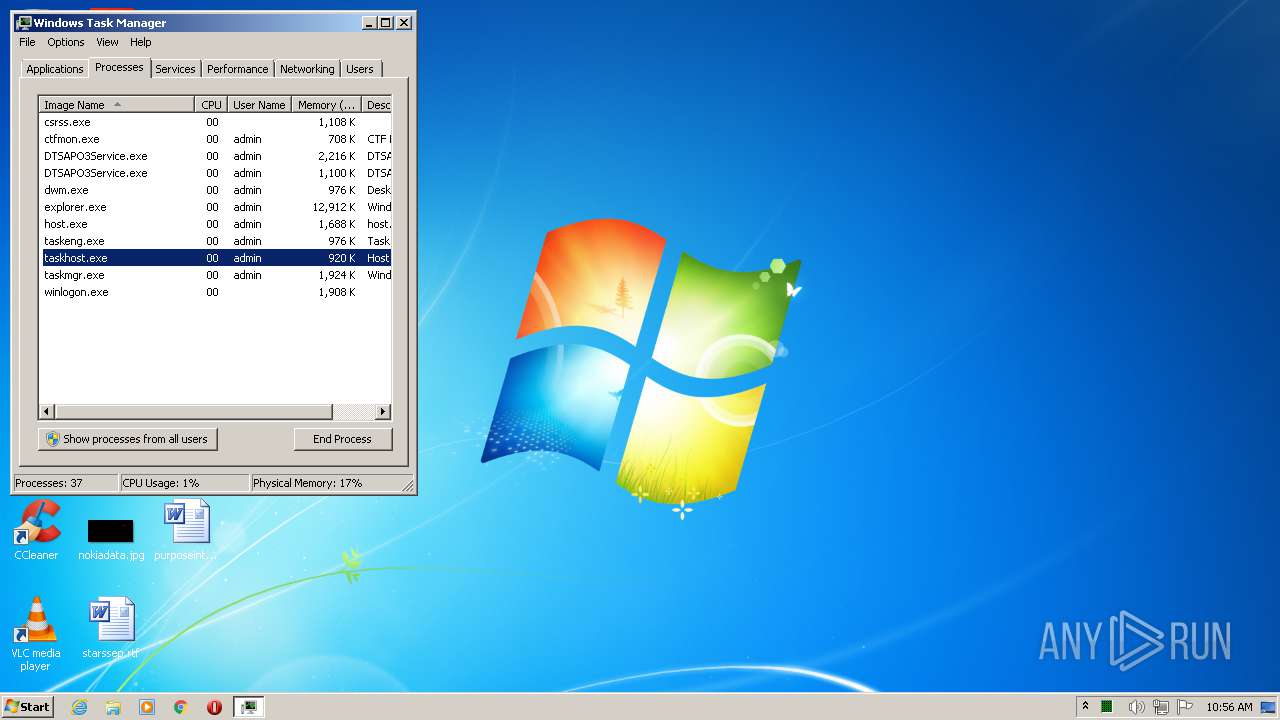Open Action Center flag icon

click(1185, 707)
